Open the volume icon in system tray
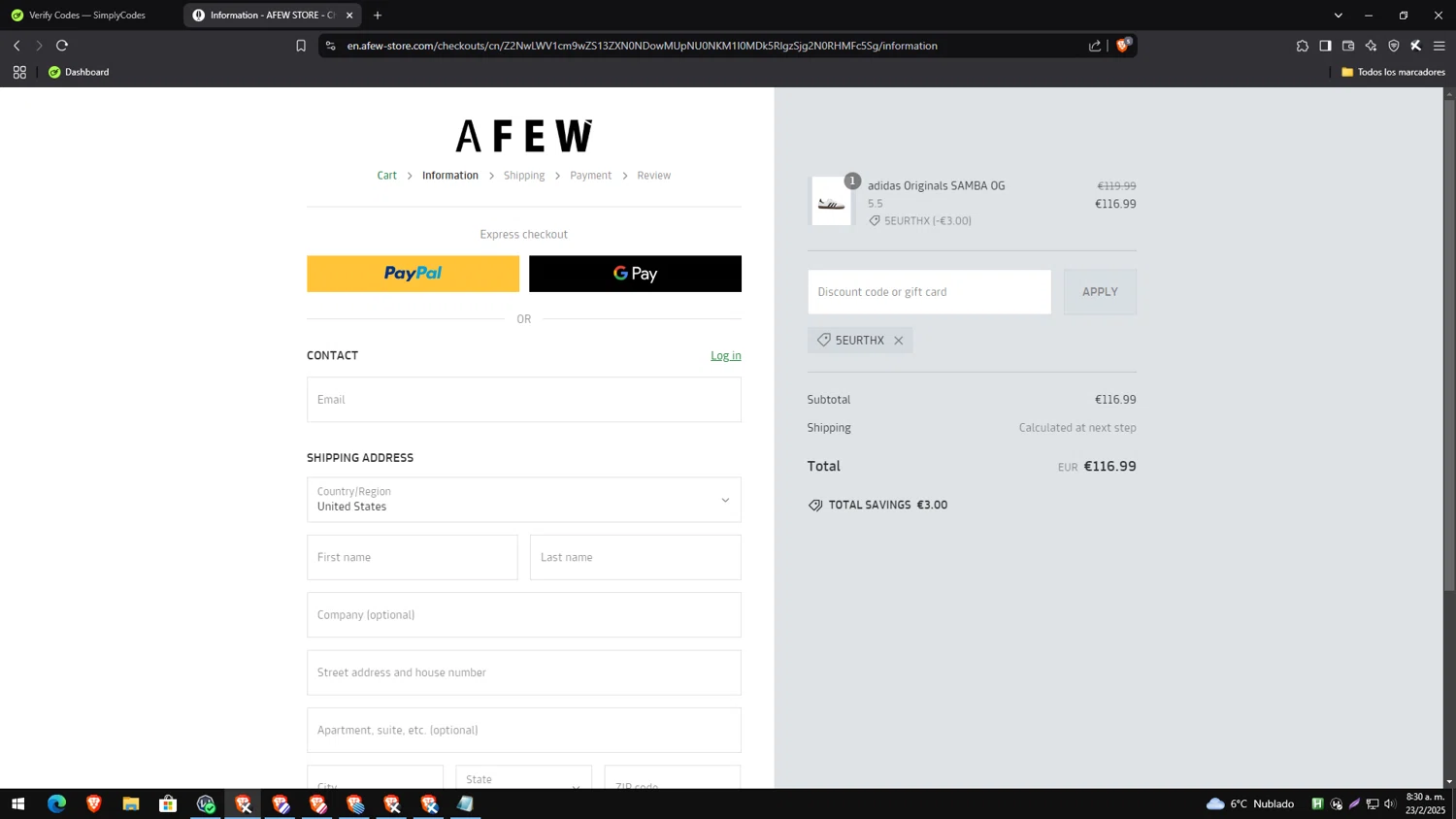The image size is (1456, 819). tap(1390, 803)
